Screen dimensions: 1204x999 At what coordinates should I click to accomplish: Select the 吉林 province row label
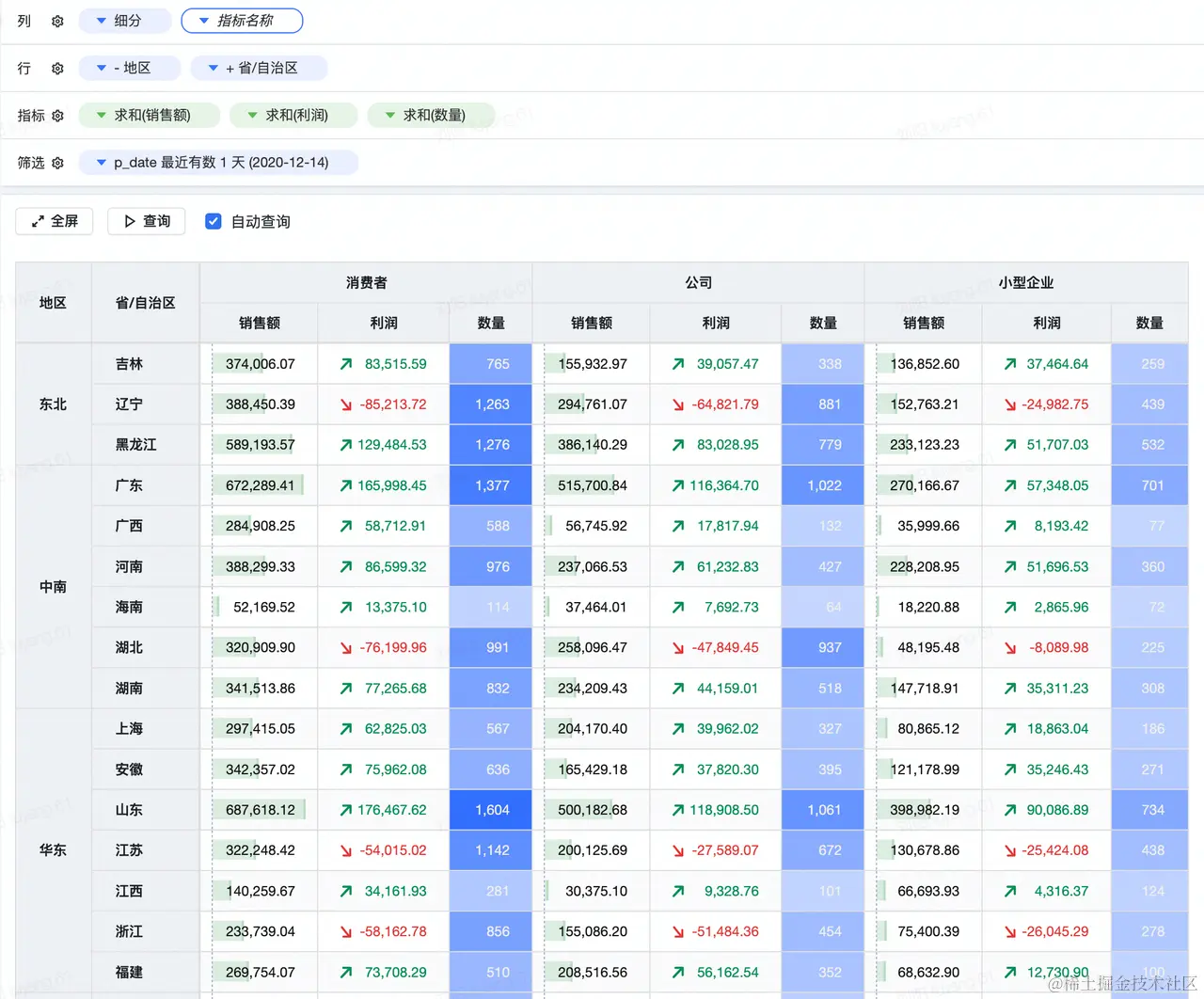[x=146, y=364]
